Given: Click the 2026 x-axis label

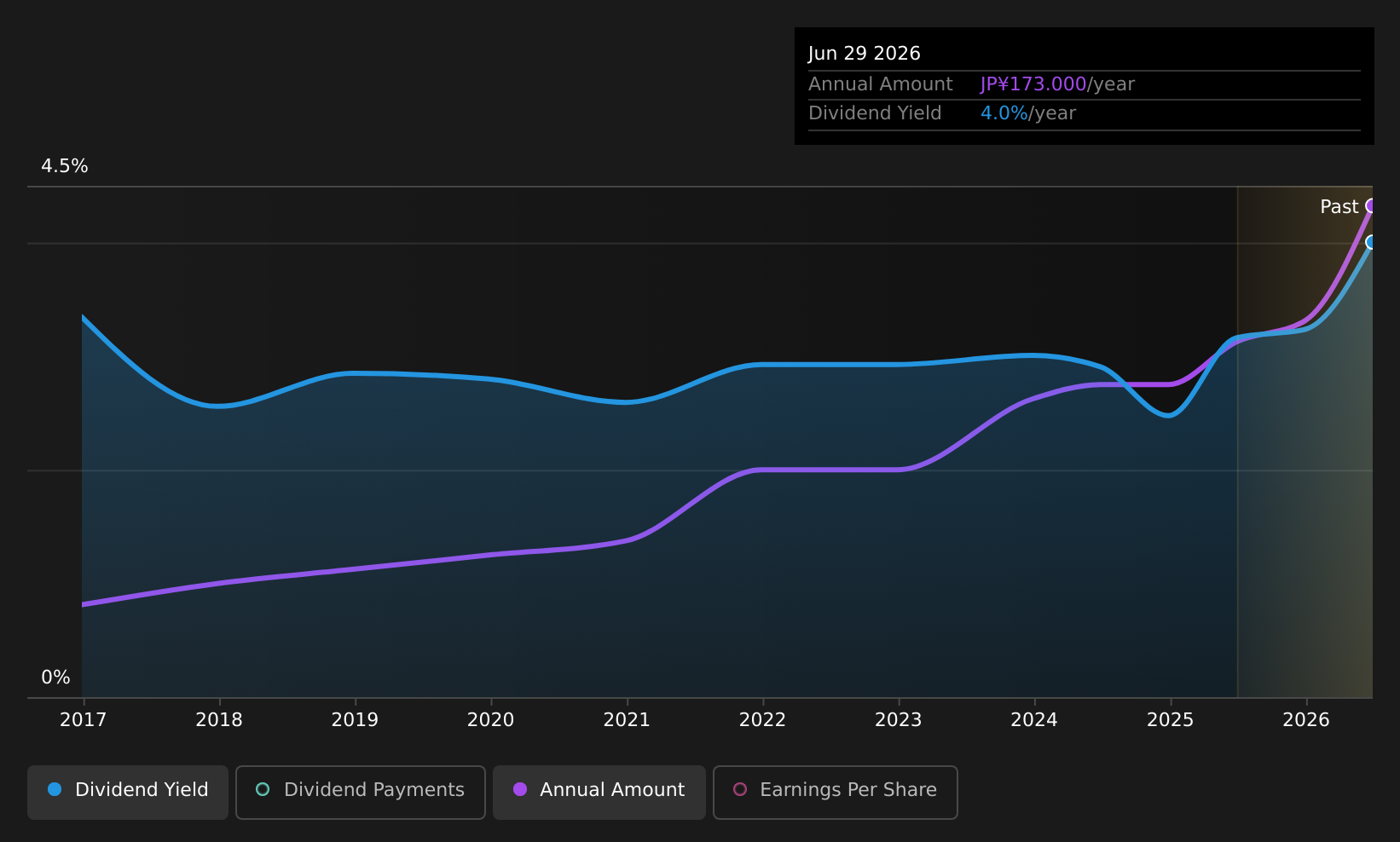Looking at the screenshot, I should coord(1306,720).
